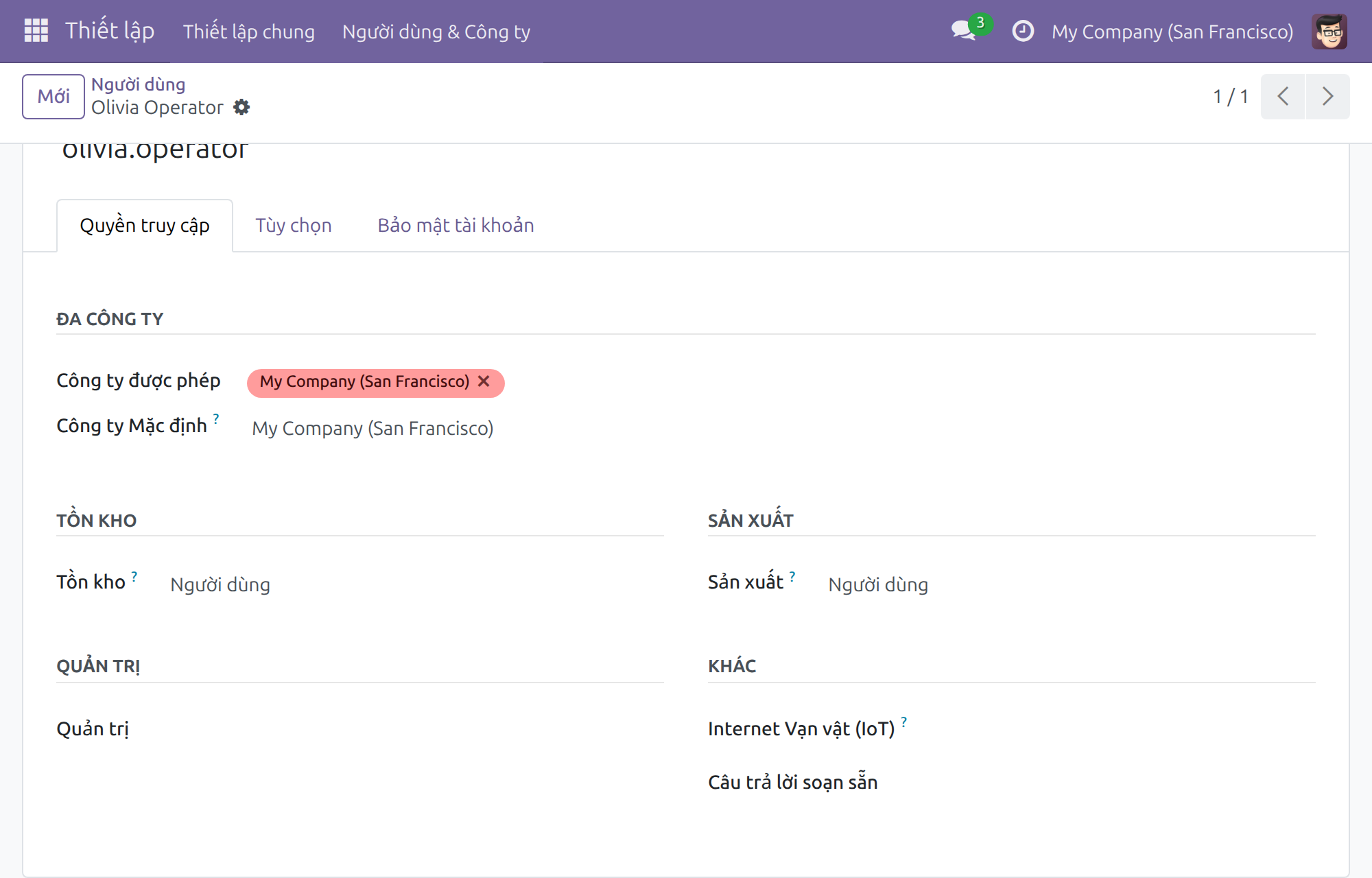Go to previous record arrow
This screenshot has width=1372, height=878.
1283,96
